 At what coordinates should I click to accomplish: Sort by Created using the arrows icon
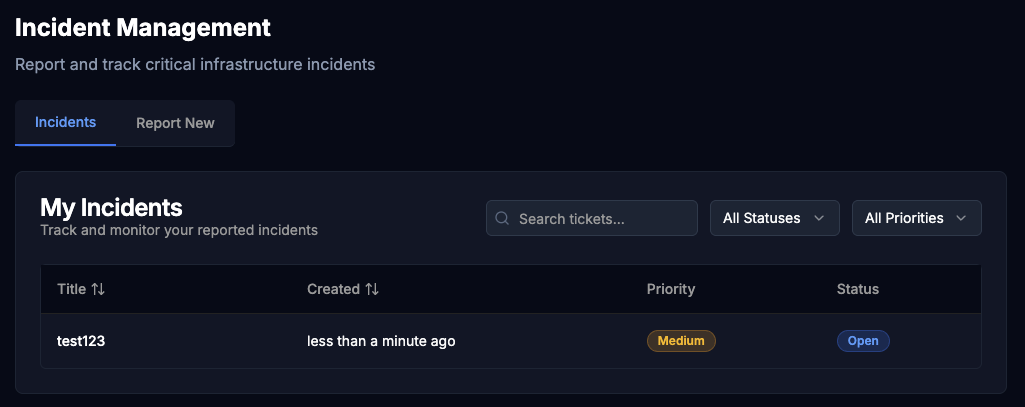[x=372, y=289]
